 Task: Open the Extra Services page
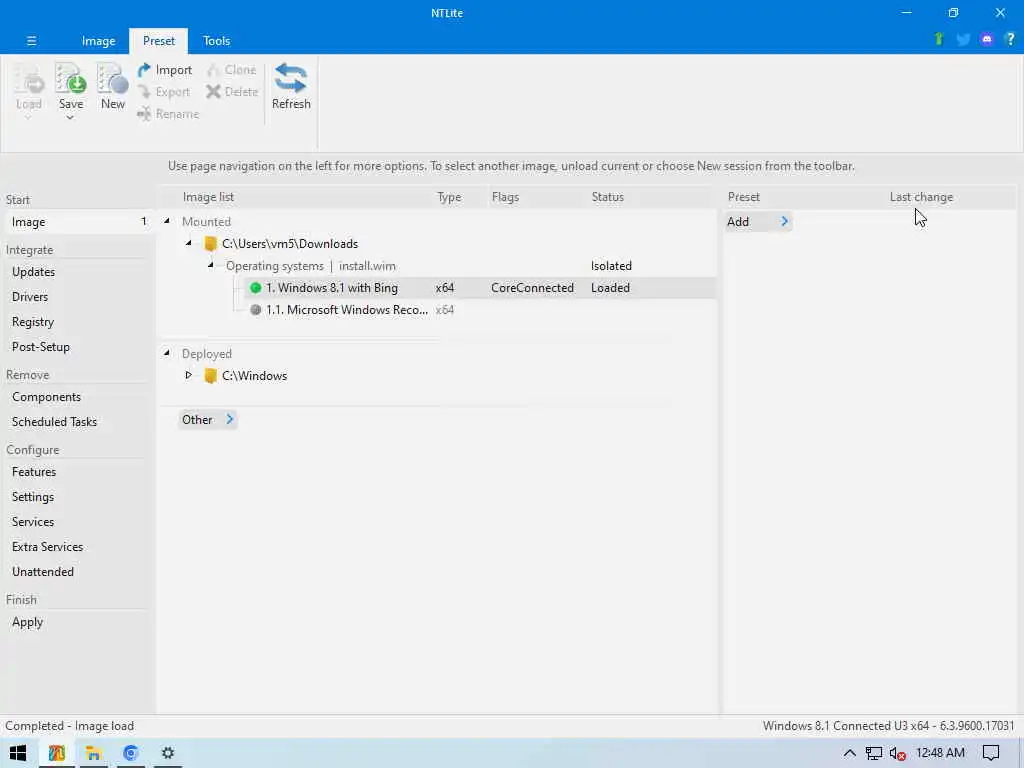pos(47,547)
